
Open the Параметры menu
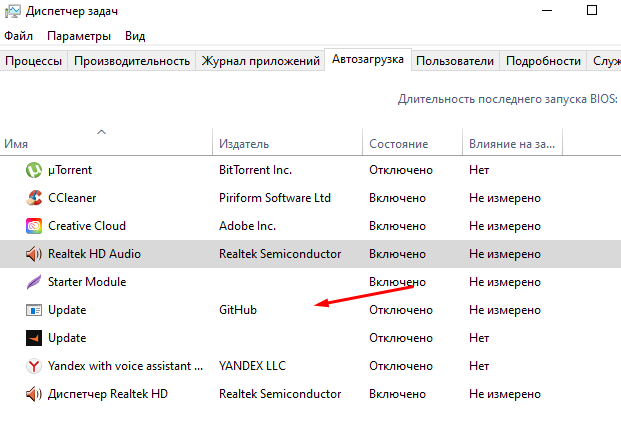[78, 35]
